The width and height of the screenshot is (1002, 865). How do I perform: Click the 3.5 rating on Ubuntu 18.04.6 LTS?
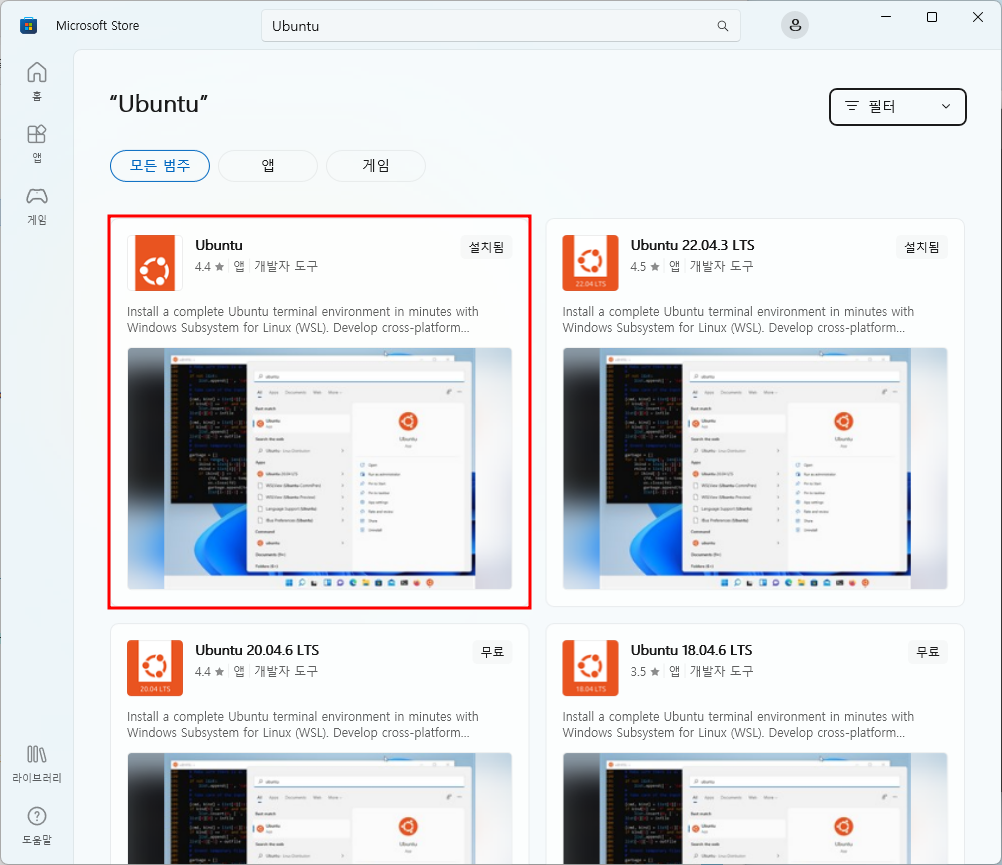tap(645, 671)
